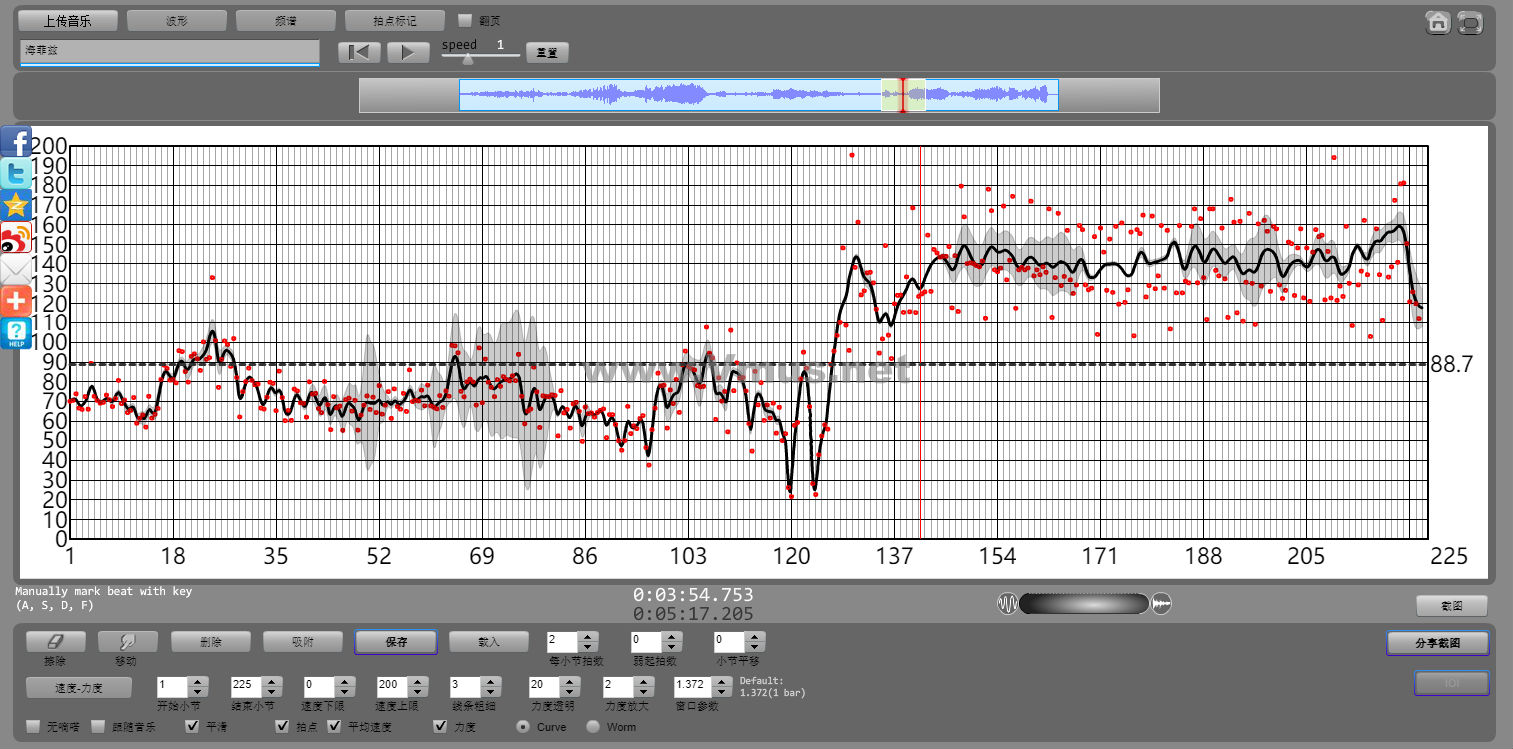This screenshot has width=1513, height=749.
Task: Open the HELP question mark icon
Action: (x=16, y=333)
